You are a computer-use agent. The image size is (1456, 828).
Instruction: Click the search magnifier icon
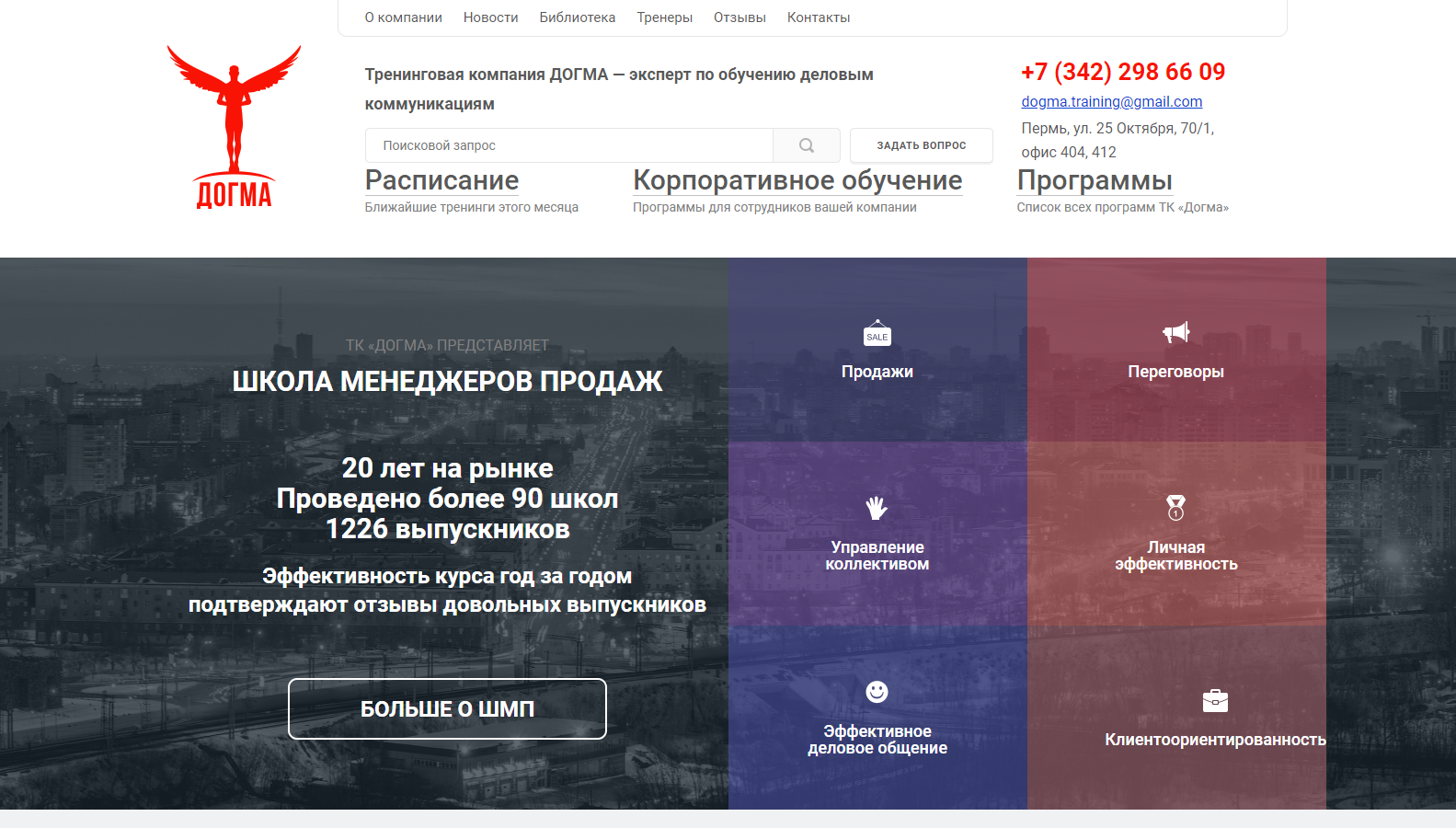point(807,145)
